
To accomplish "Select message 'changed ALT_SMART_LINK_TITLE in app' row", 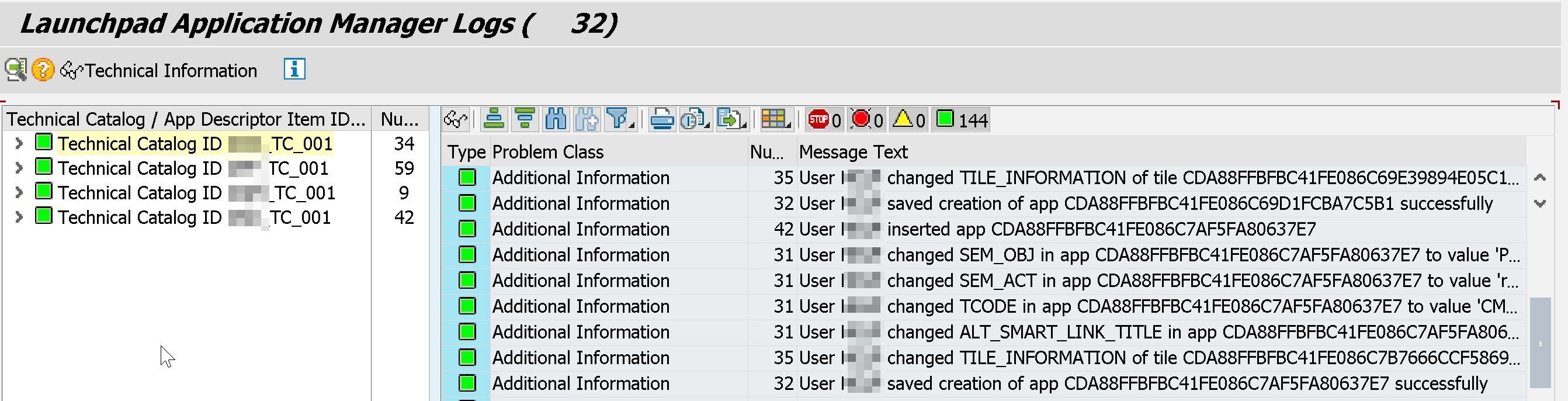I will 1161,331.
